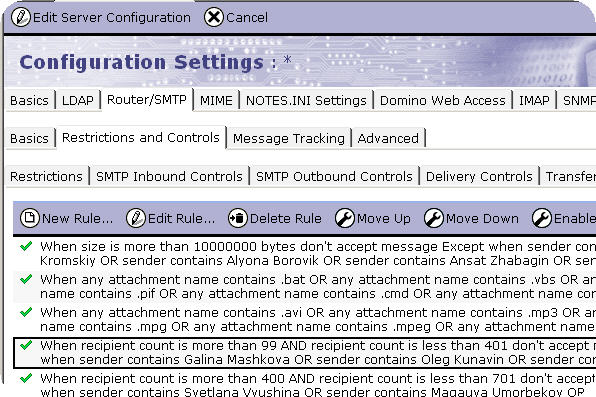596x397 pixels.
Task: Toggle green checkmark of the 10000000 bytes rule
Action: pos(26,246)
